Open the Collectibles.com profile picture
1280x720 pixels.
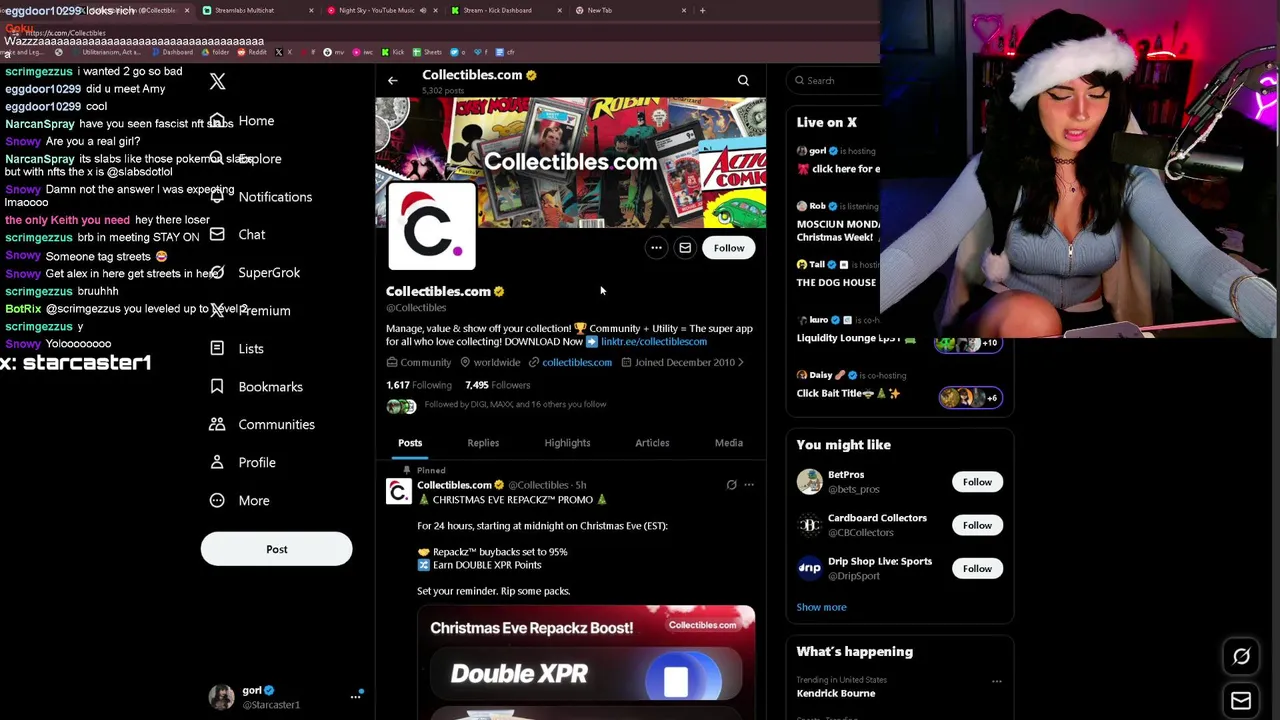(x=432, y=227)
